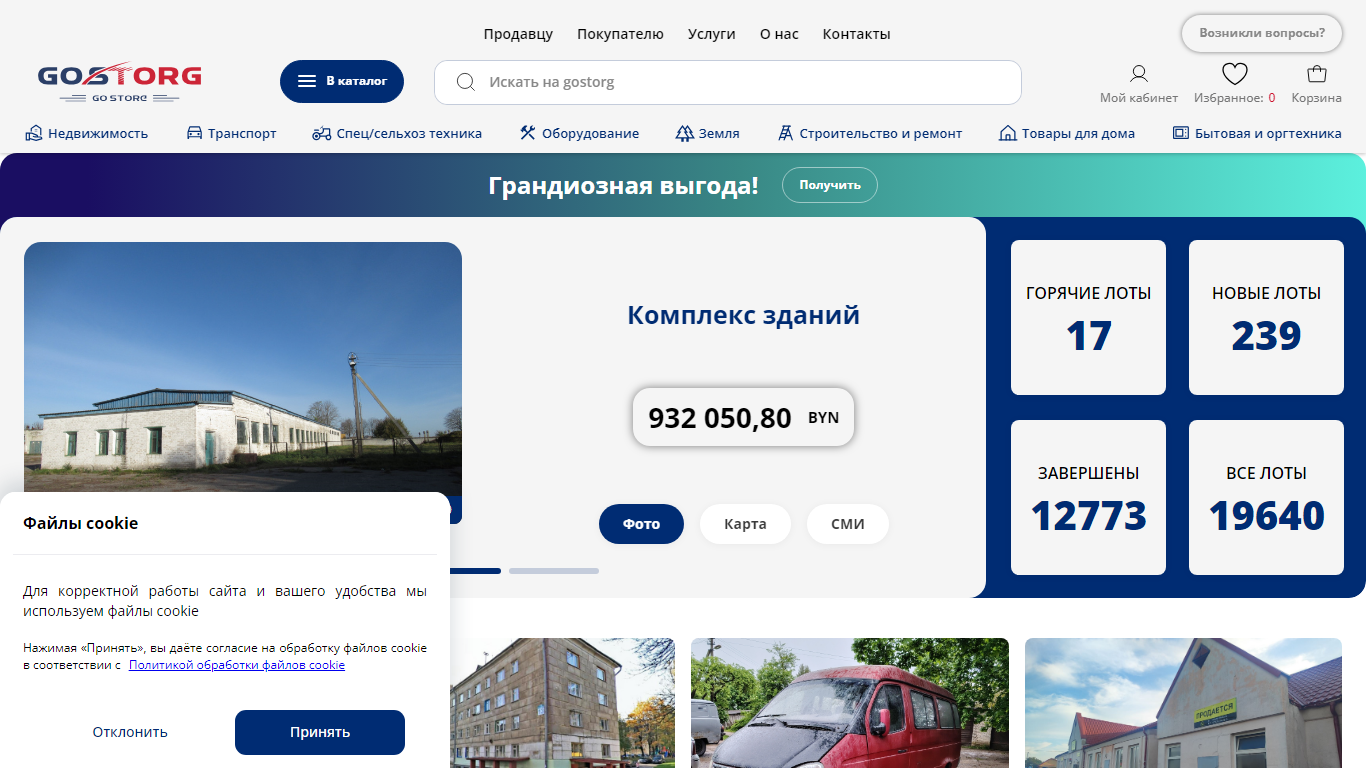
Task: Open the В каталог button
Action: tap(342, 82)
